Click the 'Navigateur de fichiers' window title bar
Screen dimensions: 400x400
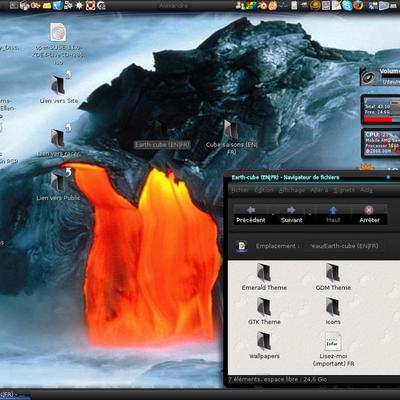(313, 177)
